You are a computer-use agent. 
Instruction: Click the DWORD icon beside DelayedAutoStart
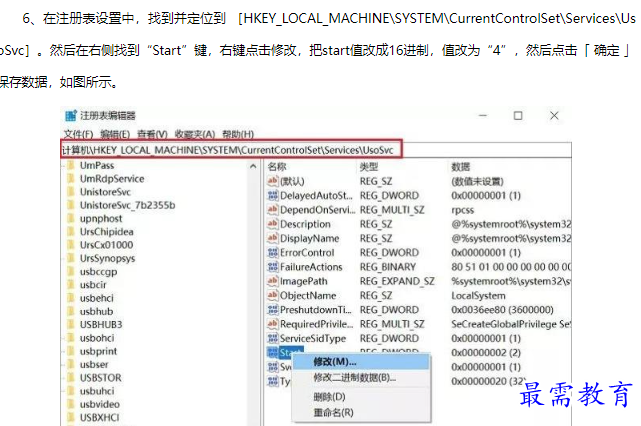[273, 195]
